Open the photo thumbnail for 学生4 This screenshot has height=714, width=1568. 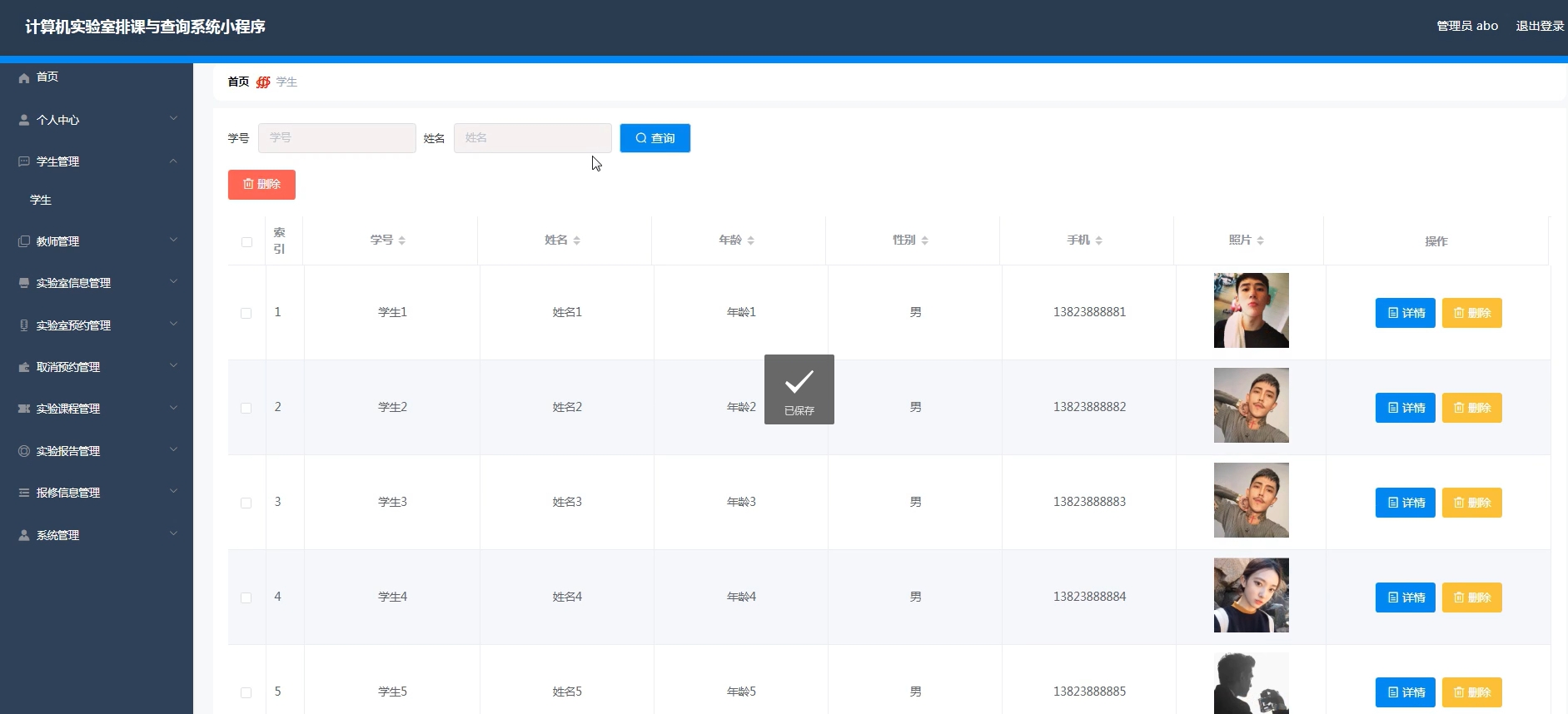[1251, 595]
